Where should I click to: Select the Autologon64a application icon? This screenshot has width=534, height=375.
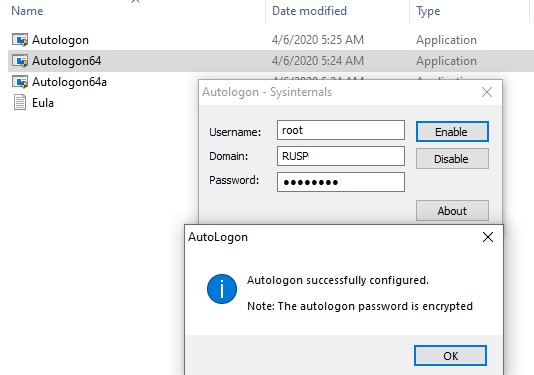point(20,82)
